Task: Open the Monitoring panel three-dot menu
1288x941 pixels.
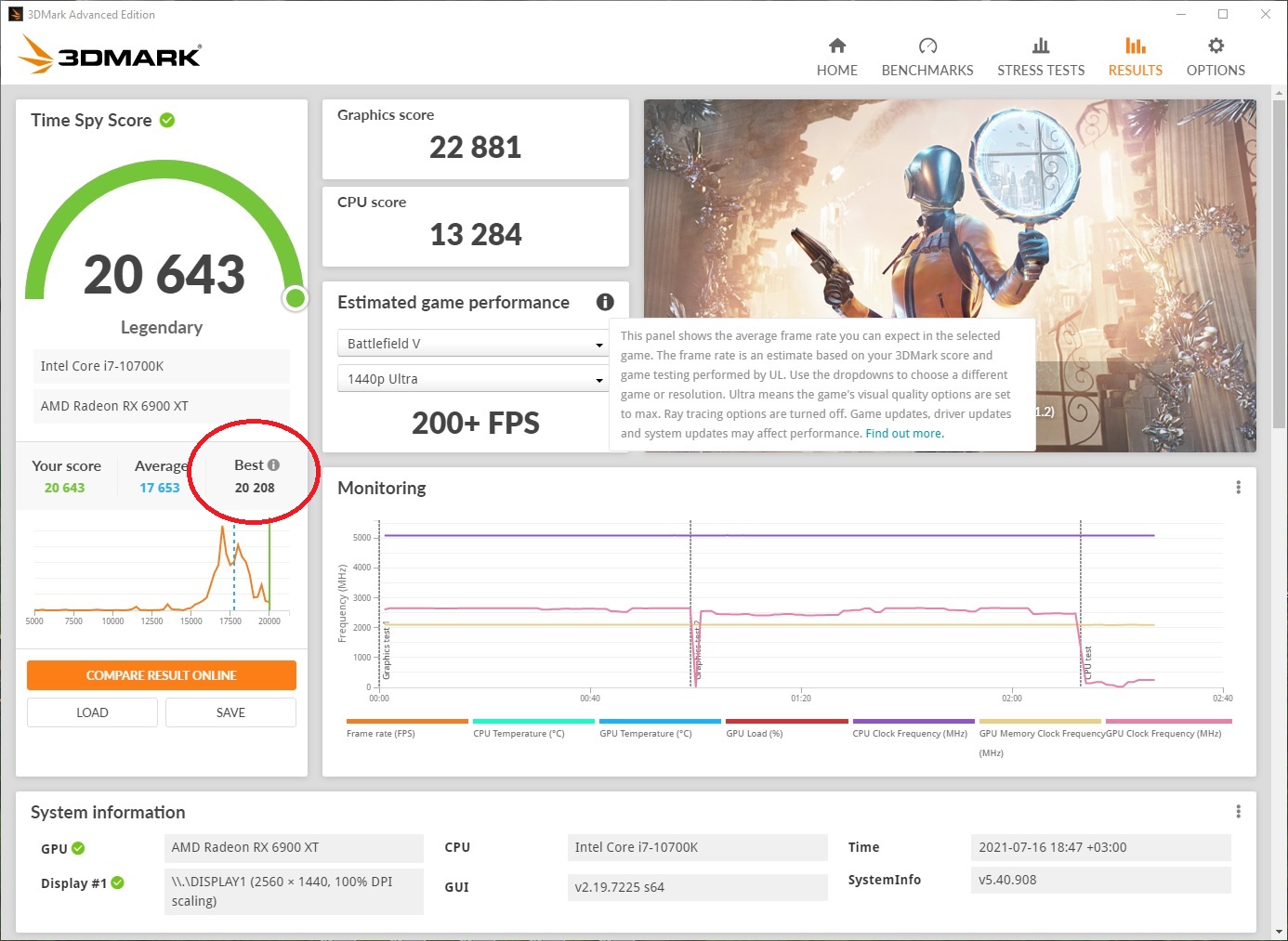Action: pos(1238,488)
